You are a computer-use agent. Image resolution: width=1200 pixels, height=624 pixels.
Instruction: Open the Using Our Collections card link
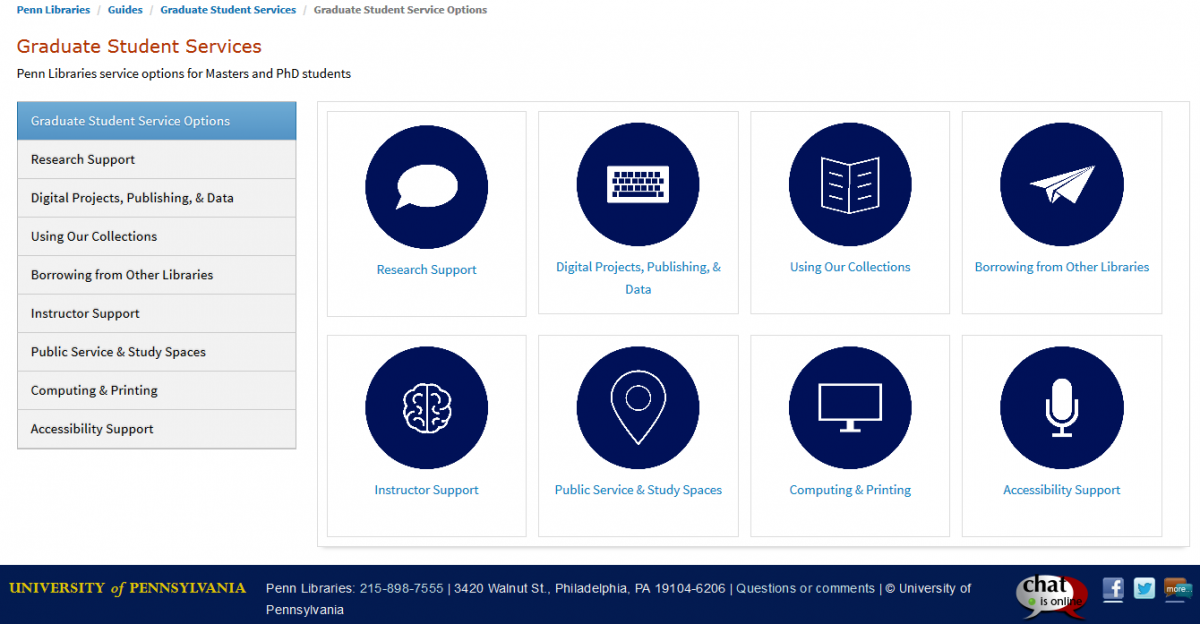coord(850,267)
